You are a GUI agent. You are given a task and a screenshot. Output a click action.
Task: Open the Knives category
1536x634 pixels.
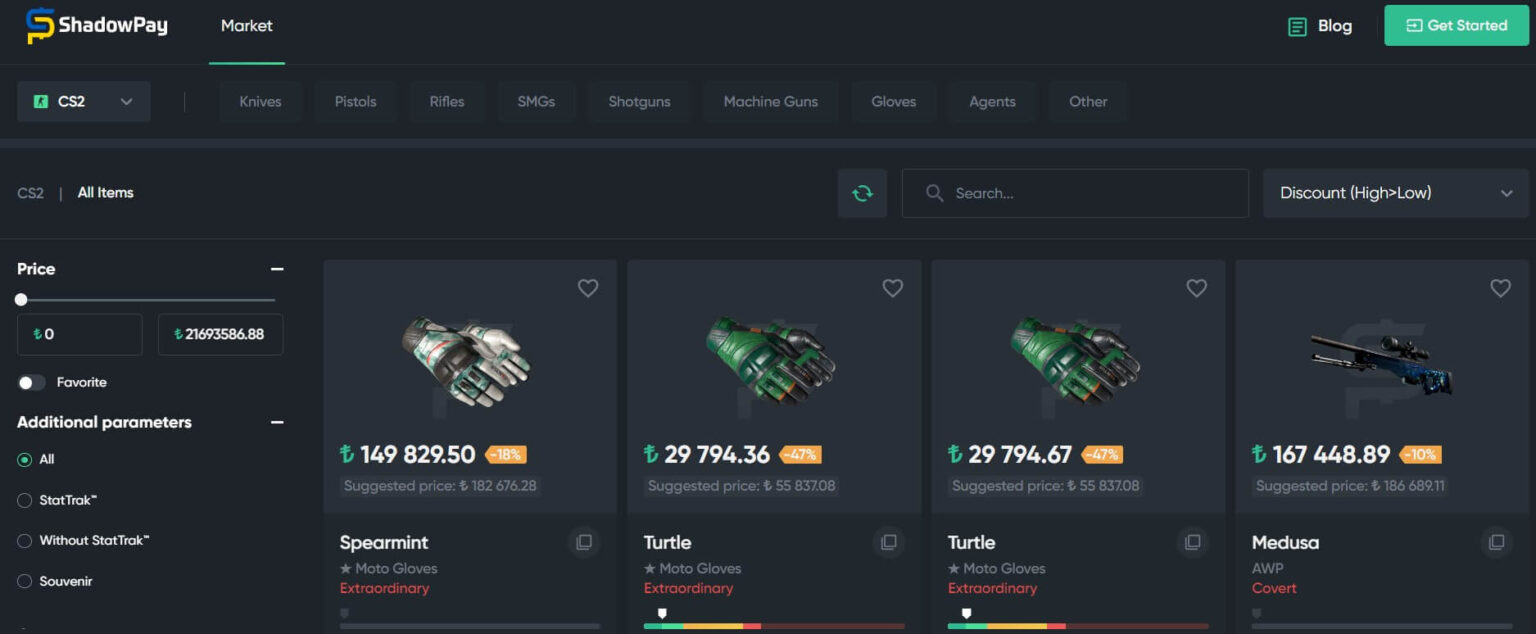[260, 101]
